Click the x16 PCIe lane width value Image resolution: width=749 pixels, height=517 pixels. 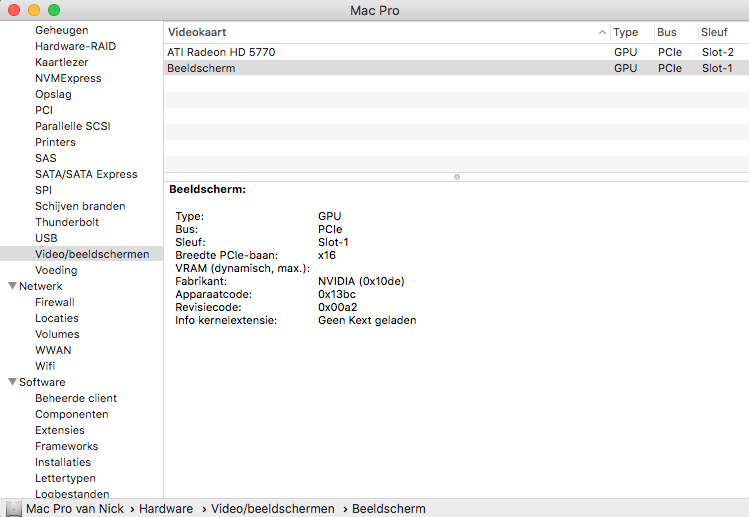[327, 255]
